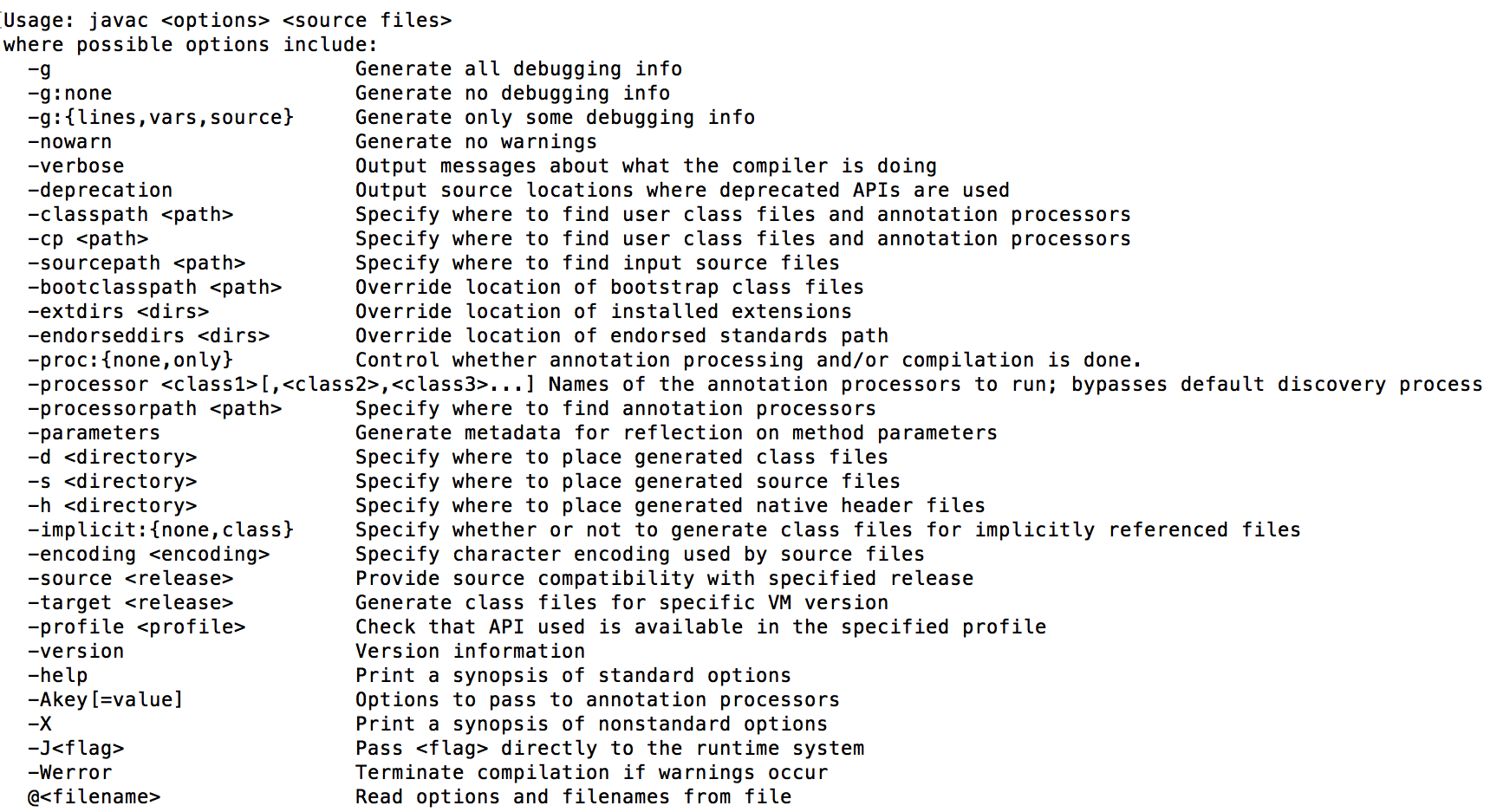Screen dimensions: 1490x812
Task: Click the -extdirs <dirs> option
Action: (118, 312)
